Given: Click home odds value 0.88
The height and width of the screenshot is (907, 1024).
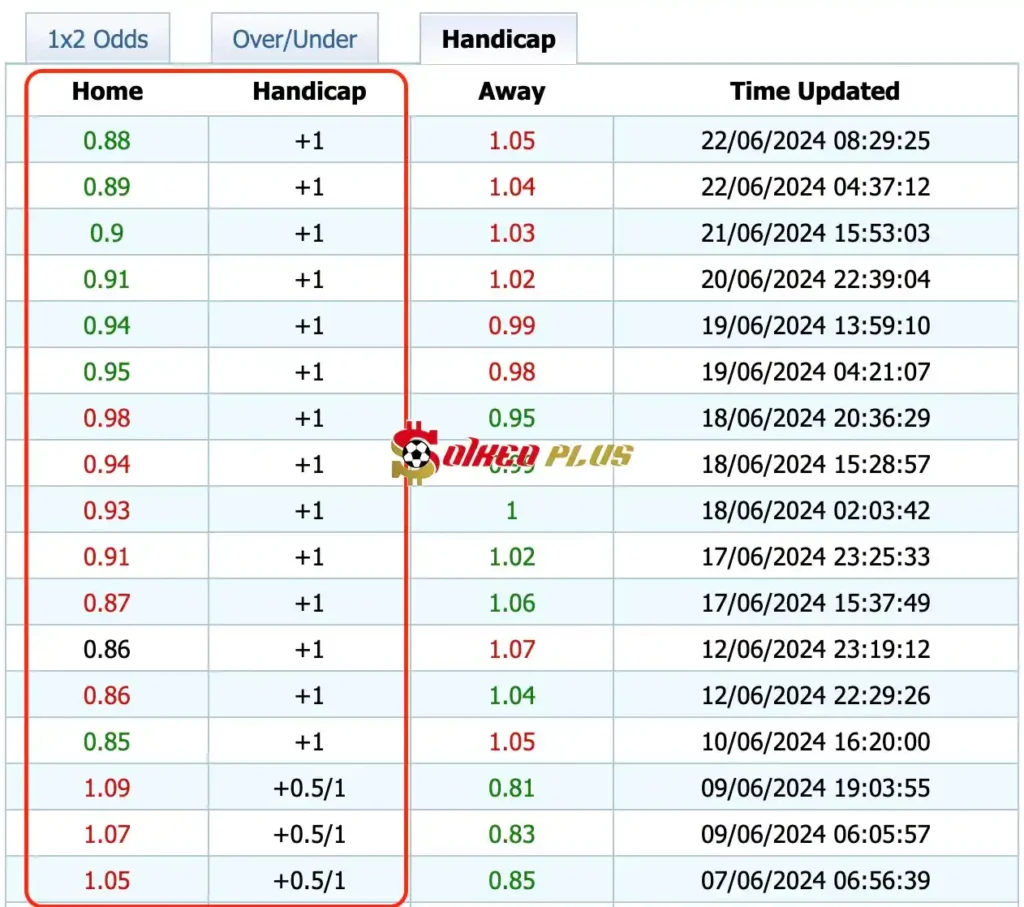Looking at the screenshot, I should (107, 141).
